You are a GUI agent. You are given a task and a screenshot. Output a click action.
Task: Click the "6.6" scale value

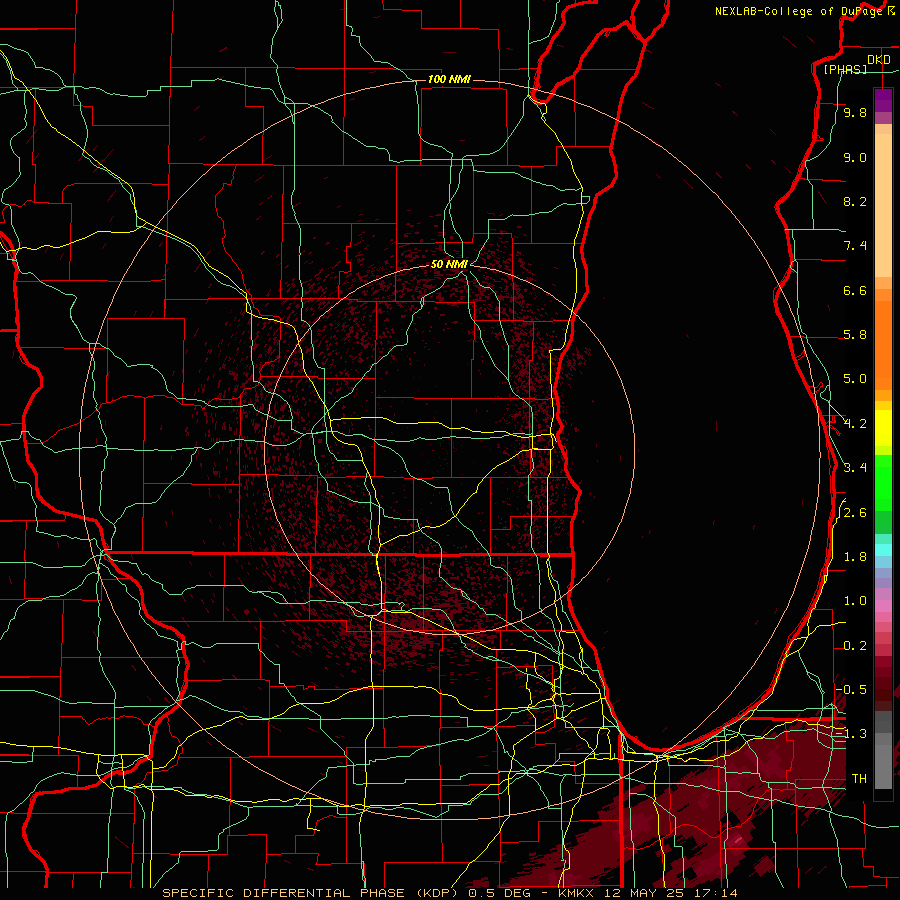click(855, 290)
